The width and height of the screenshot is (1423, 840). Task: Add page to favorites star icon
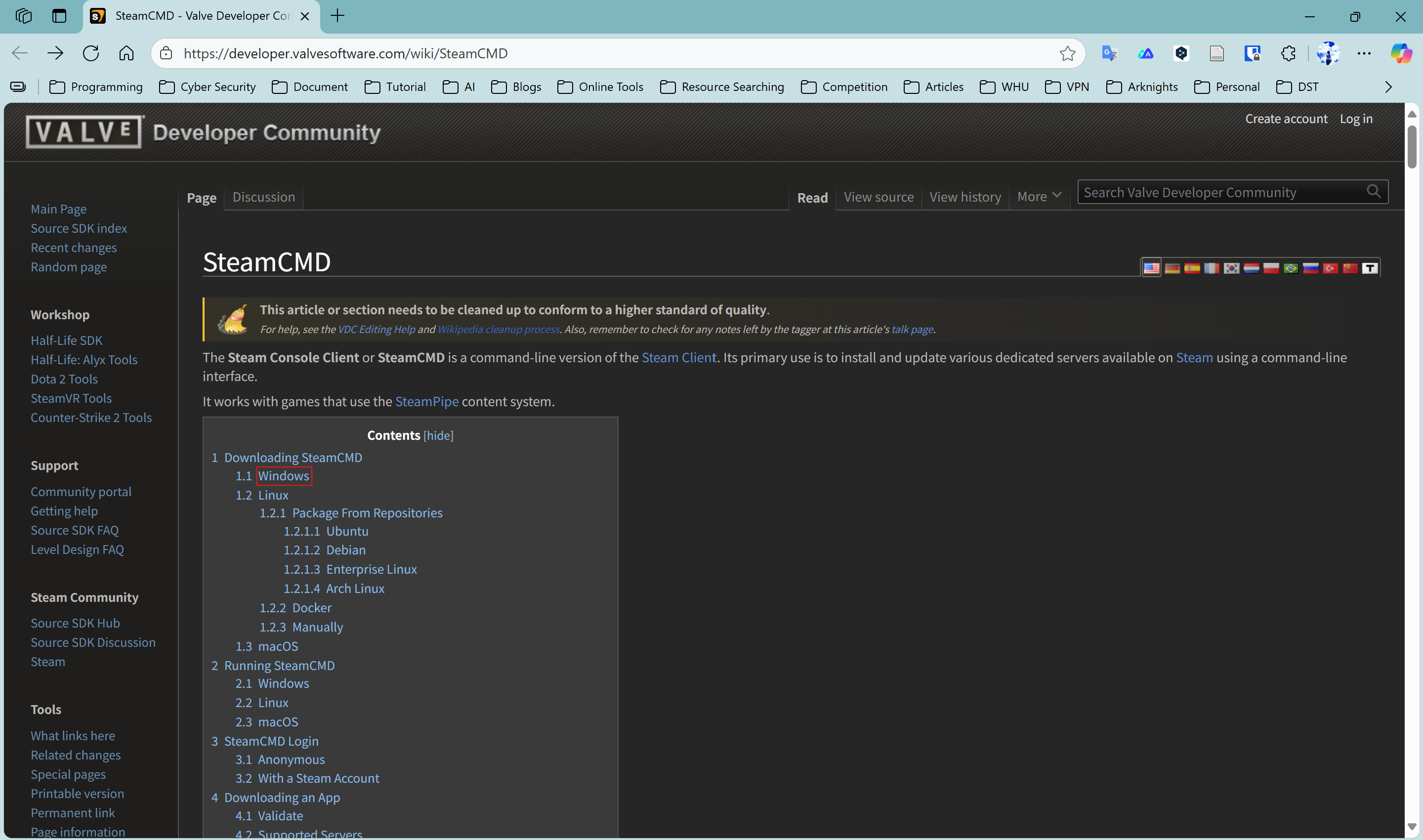[1067, 53]
